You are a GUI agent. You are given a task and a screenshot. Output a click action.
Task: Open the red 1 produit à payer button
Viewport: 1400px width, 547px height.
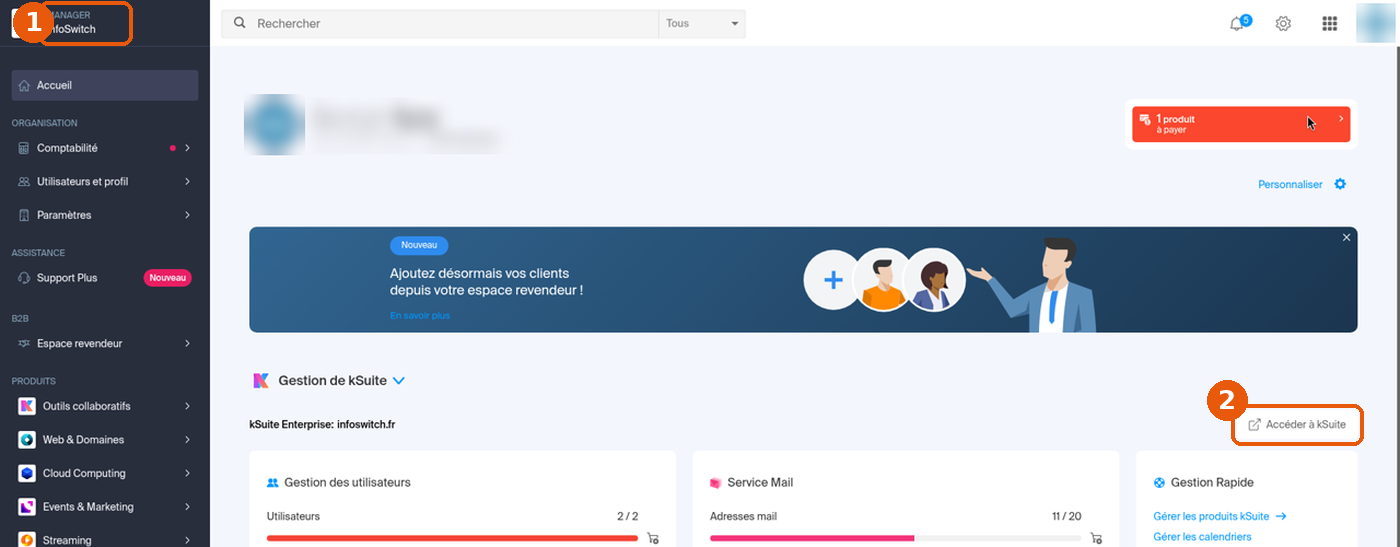1241,124
